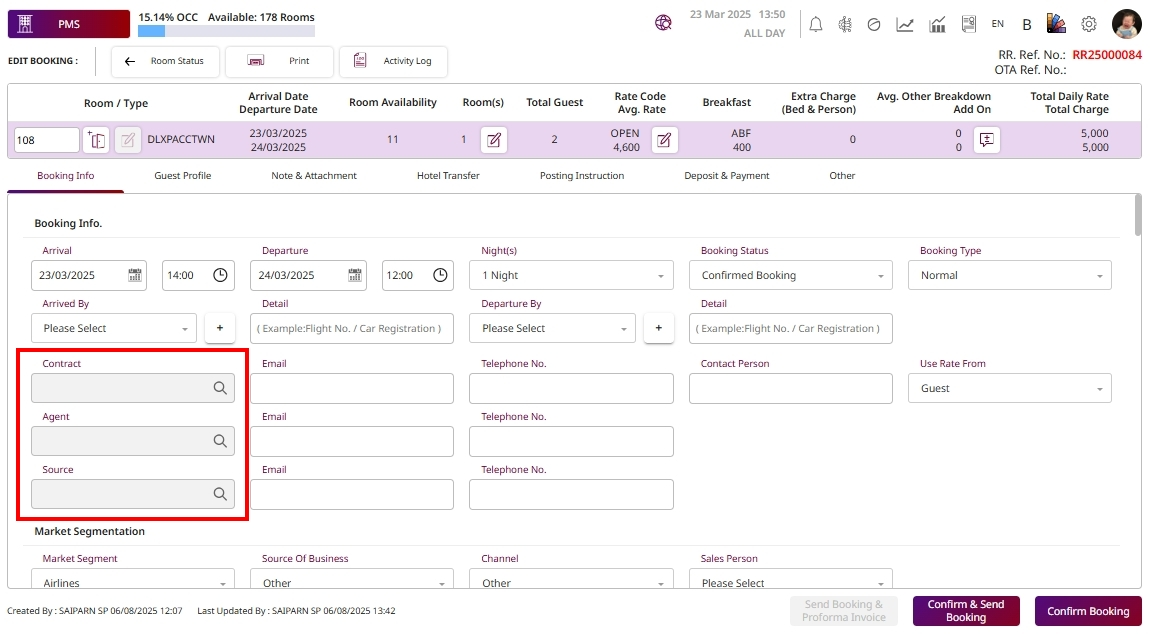Edit the number of rooms

point(493,140)
